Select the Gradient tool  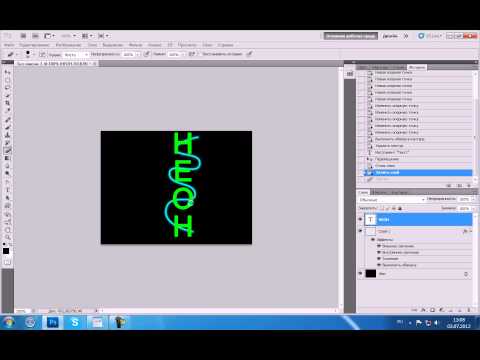(x=7, y=158)
